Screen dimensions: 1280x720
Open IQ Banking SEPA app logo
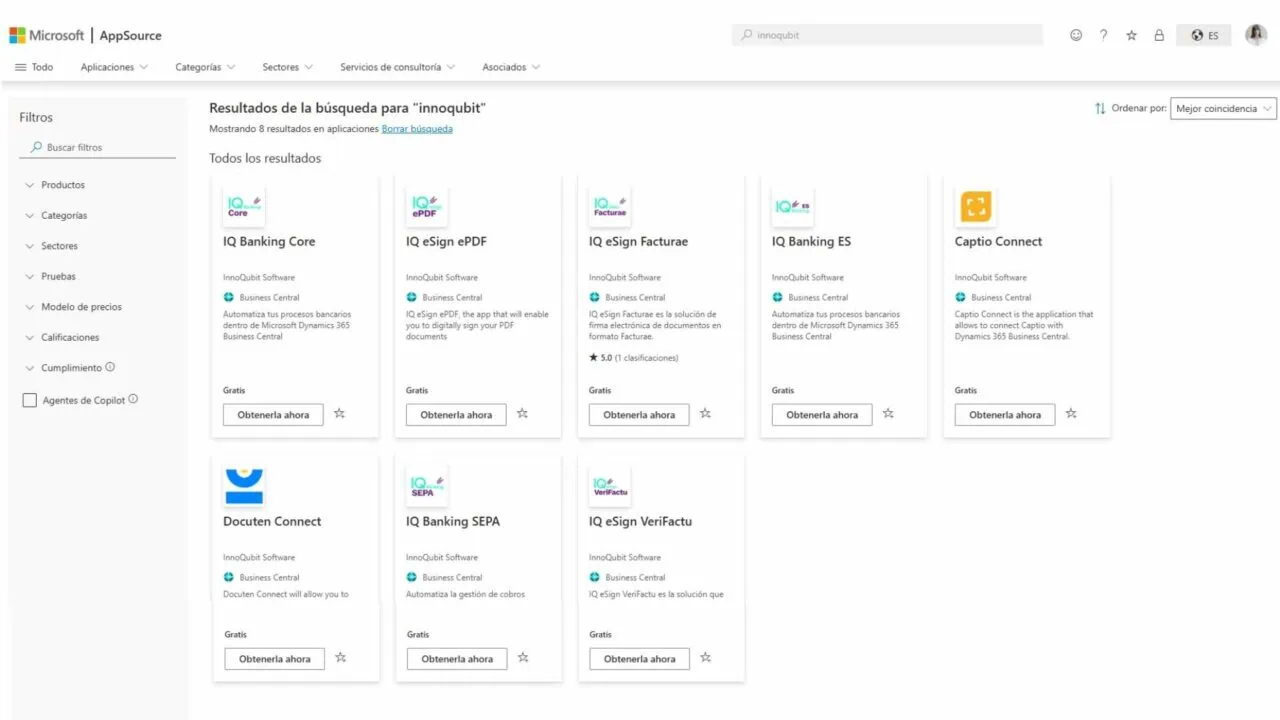tap(426, 487)
